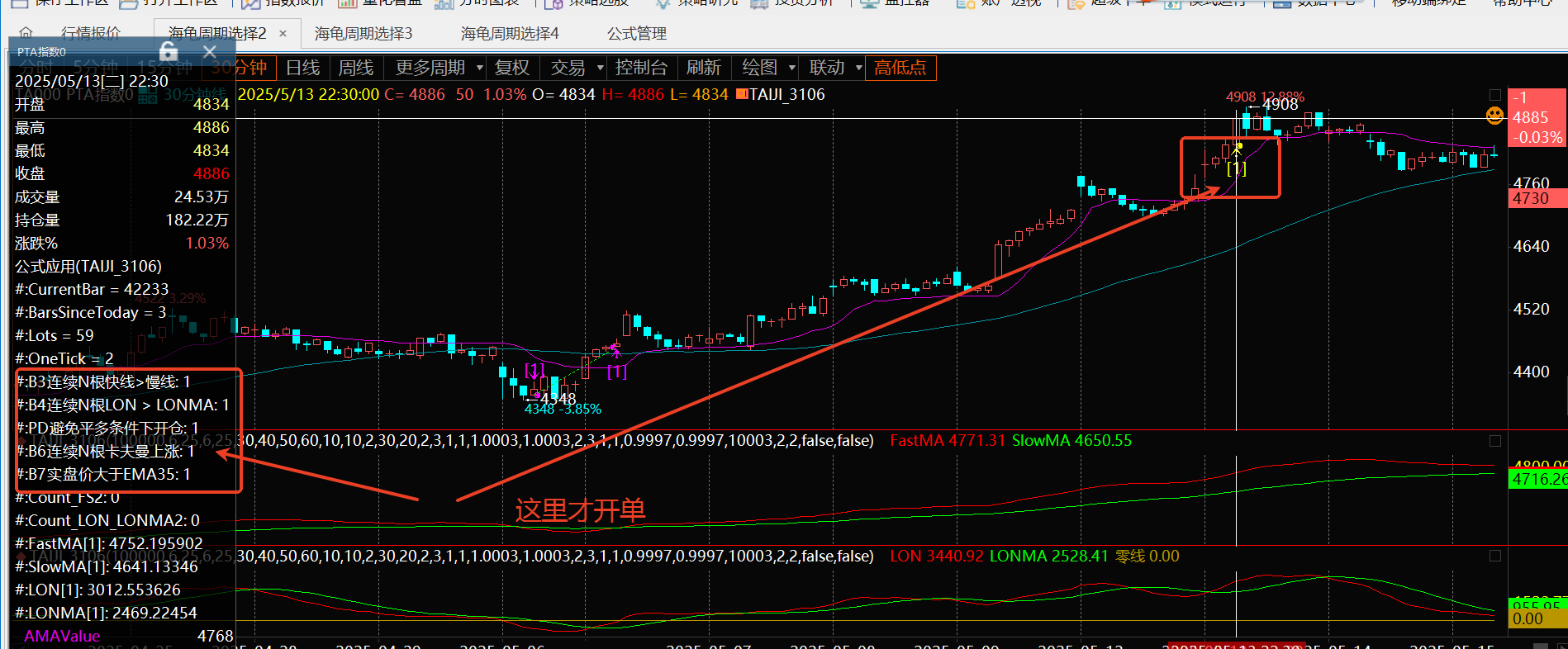Click the 复权 toolbar button
Image resolution: width=1568 pixels, height=649 pixels.
(x=512, y=68)
